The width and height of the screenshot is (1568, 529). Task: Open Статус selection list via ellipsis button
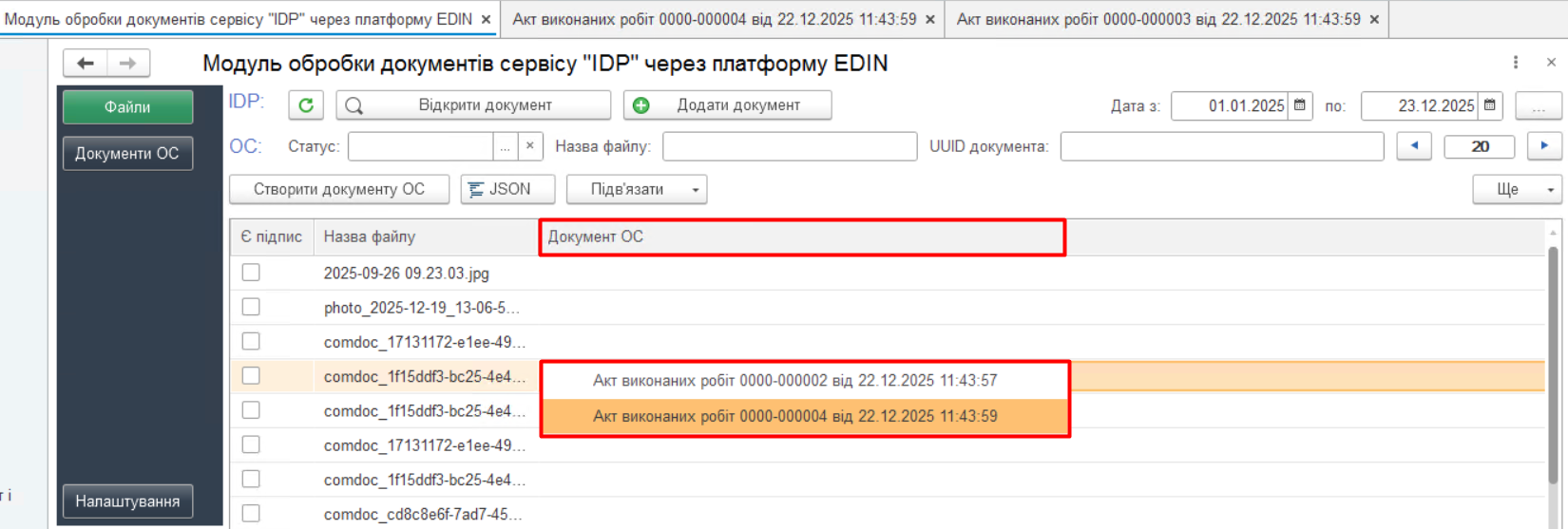pos(506,146)
